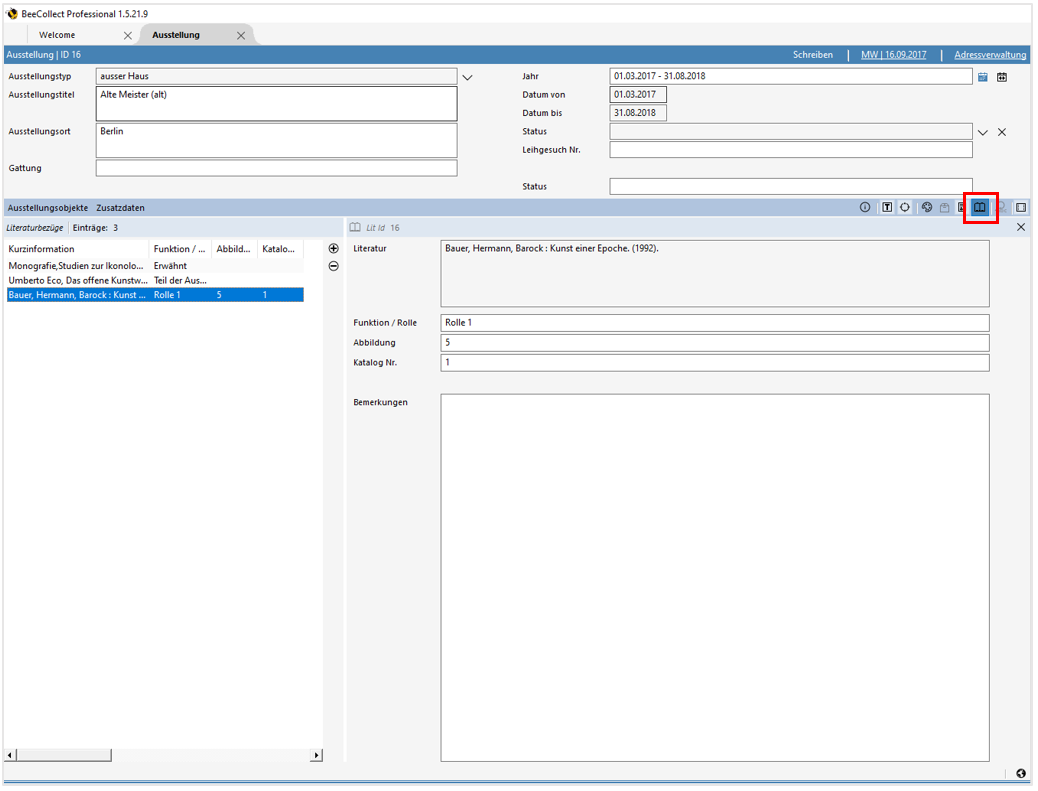The width and height of the screenshot is (1038, 791).
Task: Click the black date-range calendar icon
Action: [x=1002, y=77]
